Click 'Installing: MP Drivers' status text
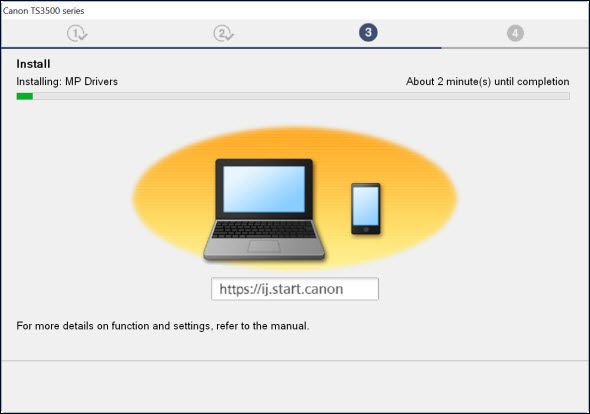Screen dimensions: 590x414 tap(67, 81)
